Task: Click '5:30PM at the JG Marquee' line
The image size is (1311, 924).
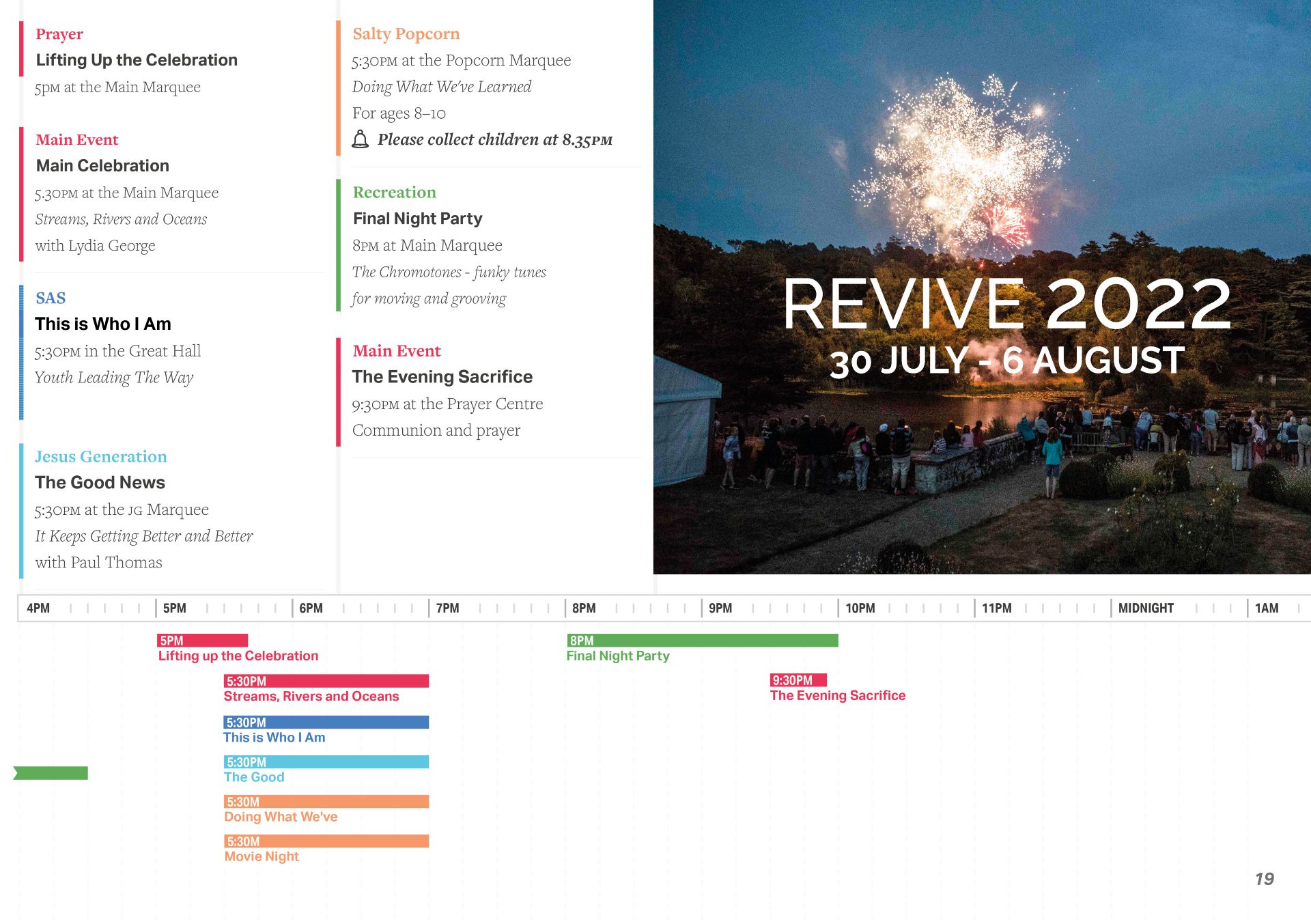Action: [x=122, y=510]
